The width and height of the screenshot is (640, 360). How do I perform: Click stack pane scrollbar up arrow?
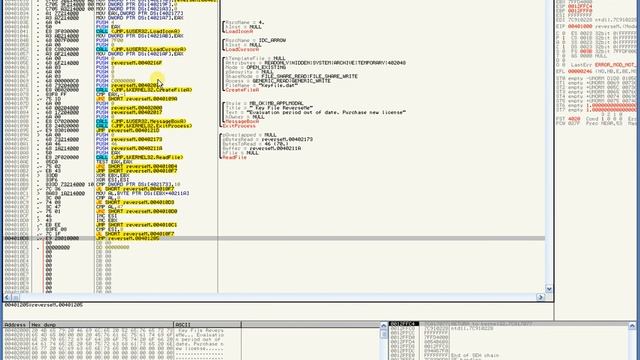pos(632,326)
